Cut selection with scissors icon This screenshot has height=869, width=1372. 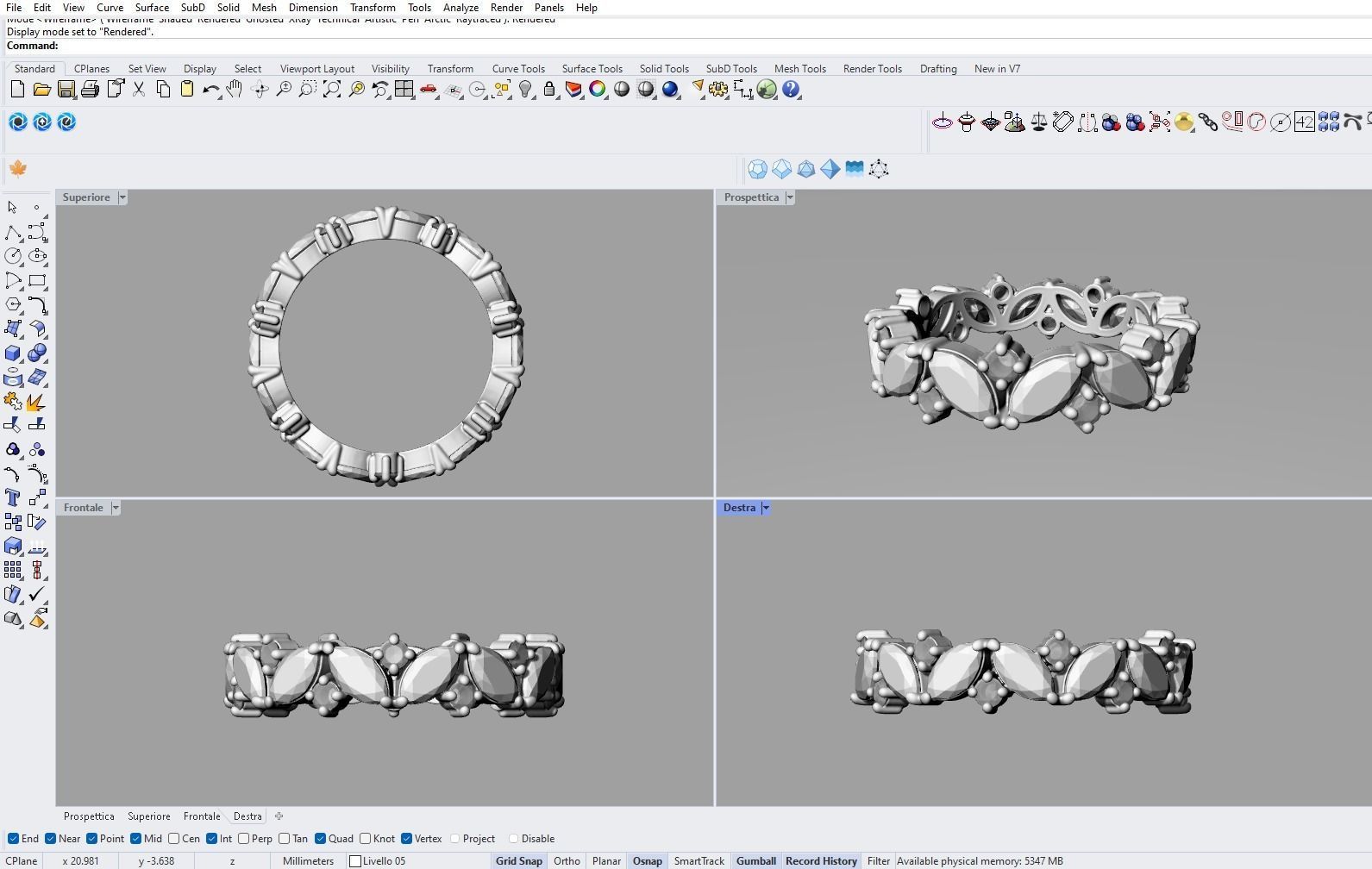pos(139,90)
